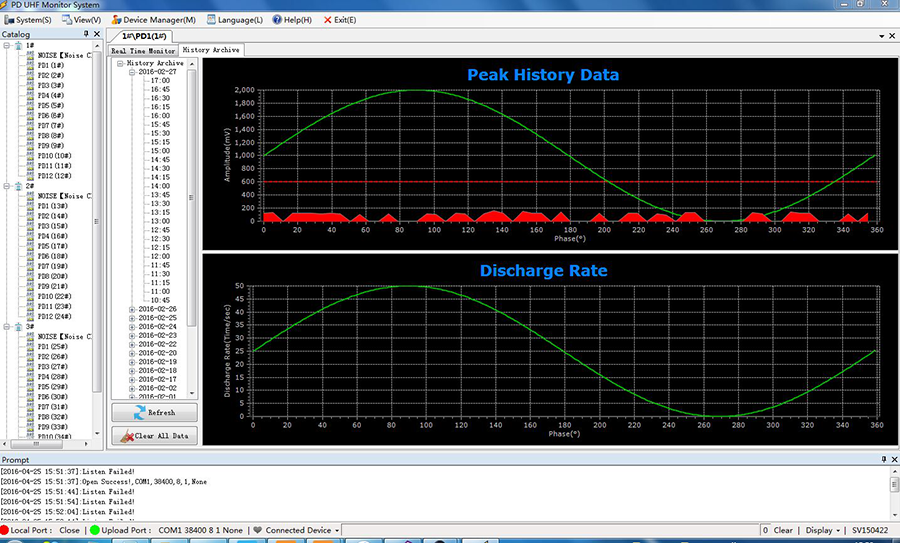Click the Connected Device heart icon
The image size is (900, 543).
(257, 530)
